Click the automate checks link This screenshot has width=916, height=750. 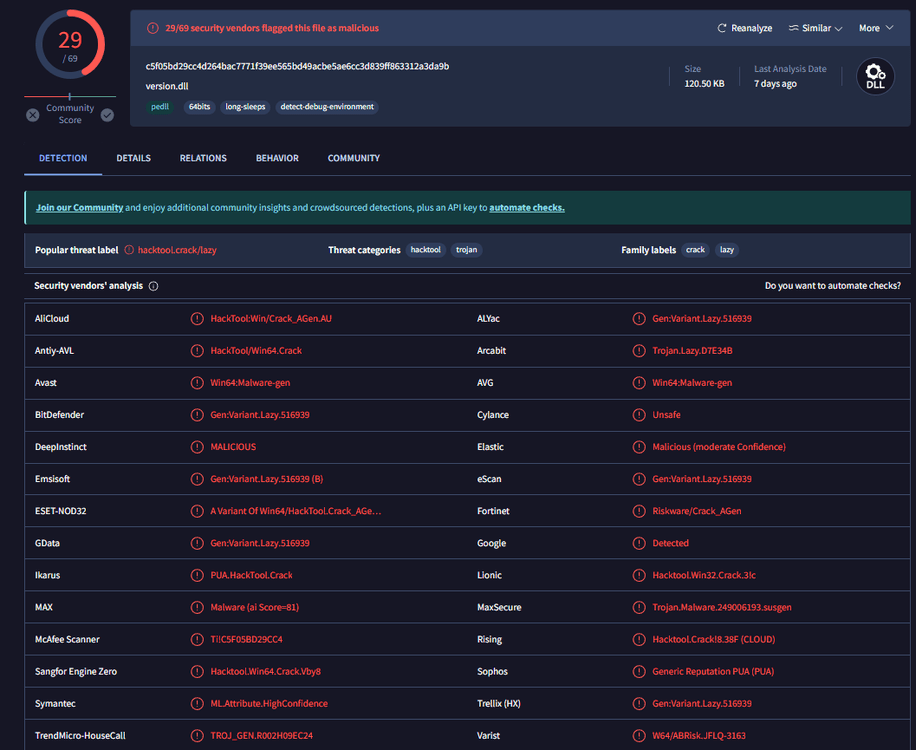tap(527, 208)
